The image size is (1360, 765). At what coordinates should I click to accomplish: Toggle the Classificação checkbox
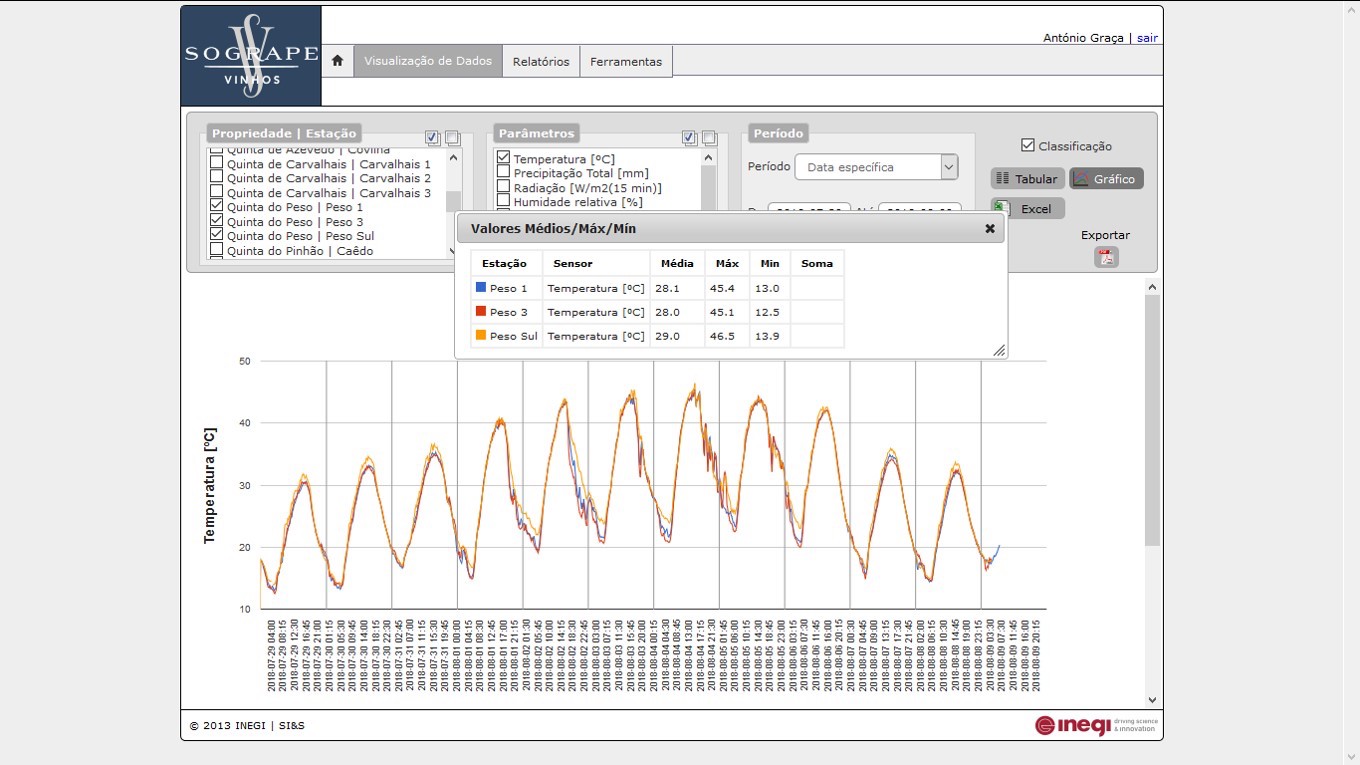(1028, 146)
